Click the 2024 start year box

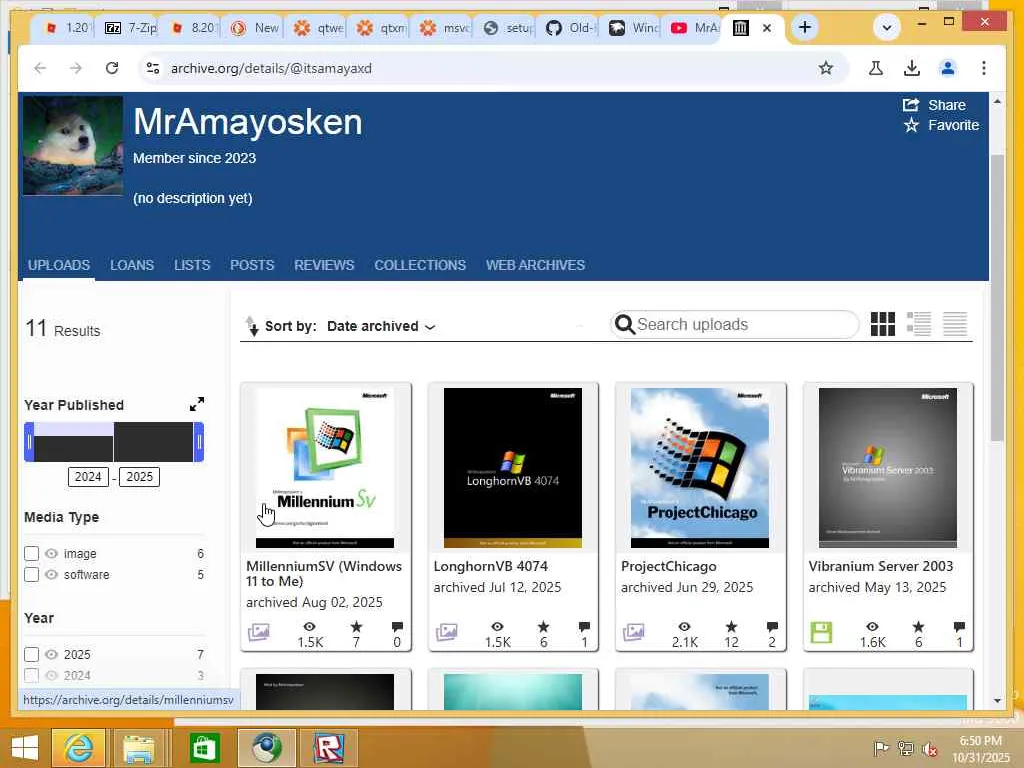[x=88, y=477]
